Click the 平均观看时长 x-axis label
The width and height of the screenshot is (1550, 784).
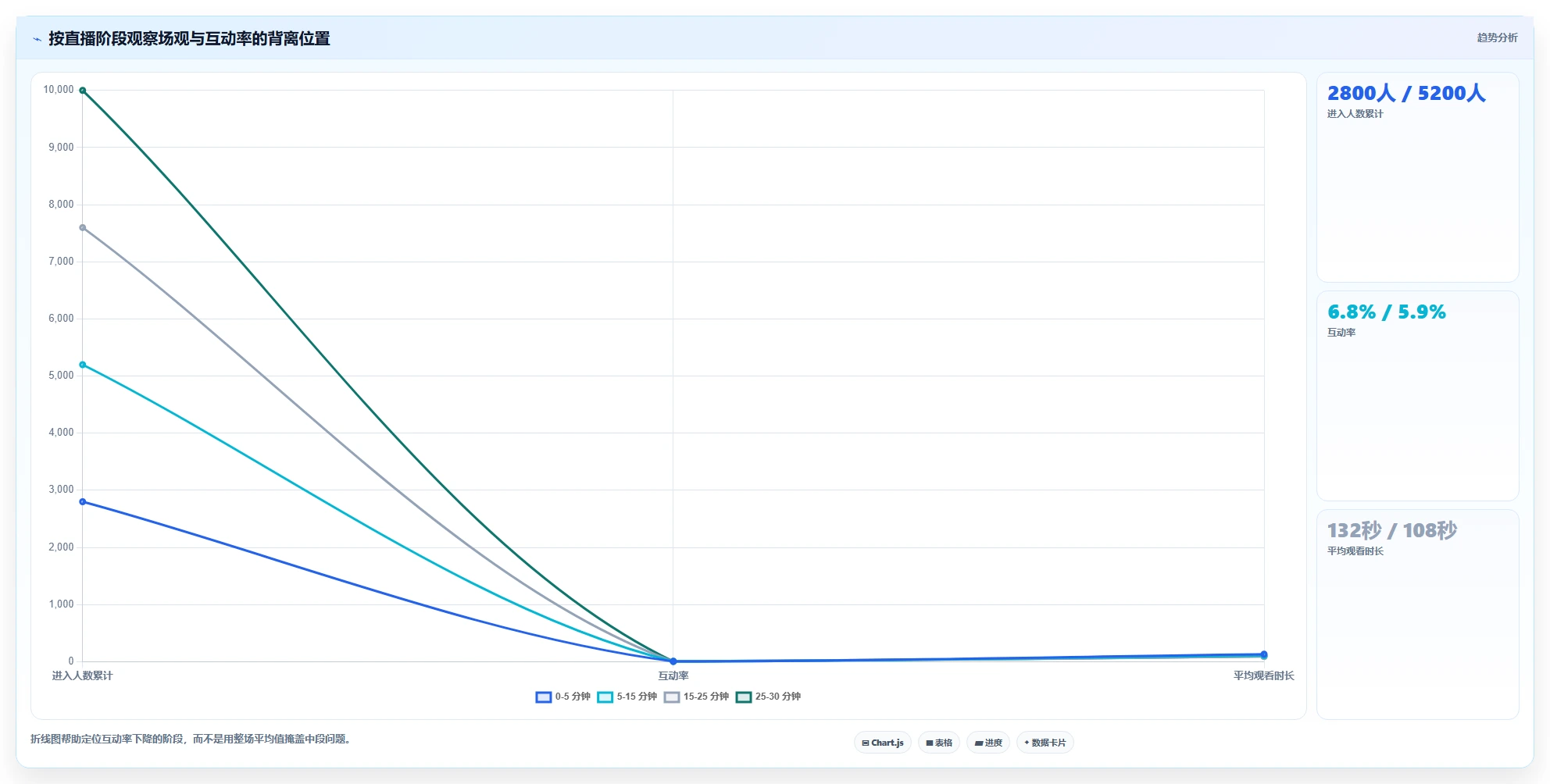(x=1264, y=676)
